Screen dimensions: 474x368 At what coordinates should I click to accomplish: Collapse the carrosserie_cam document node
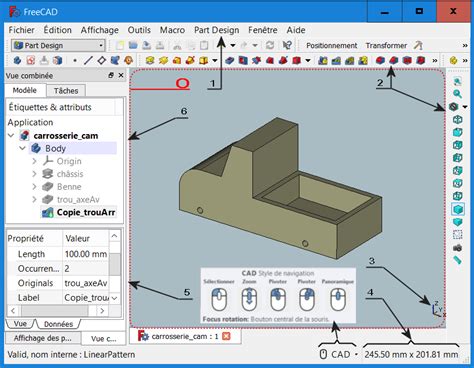11,135
